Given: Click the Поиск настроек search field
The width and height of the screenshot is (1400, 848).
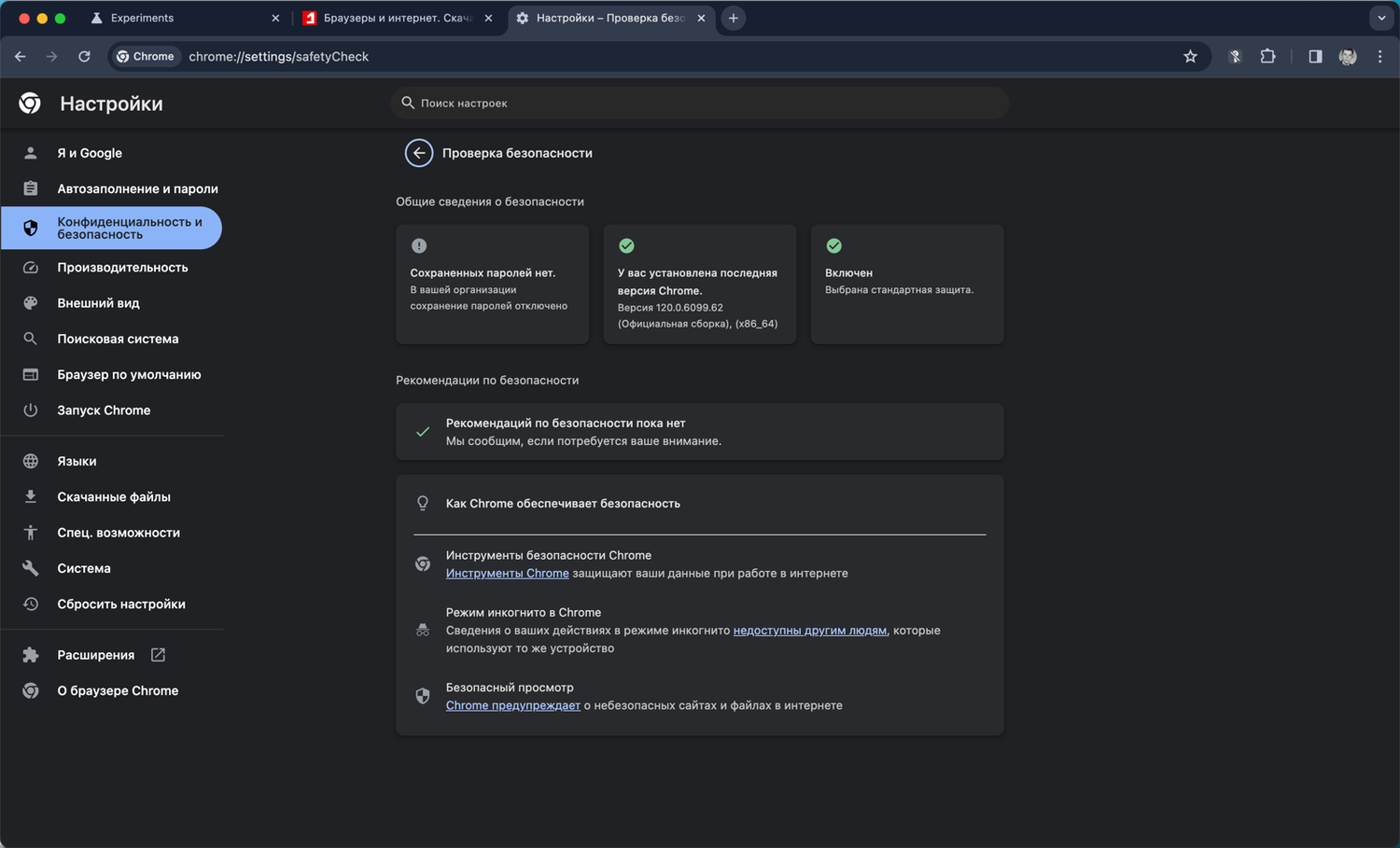Looking at the screenshot, I should pyautogui.click(x=700, y=104).
